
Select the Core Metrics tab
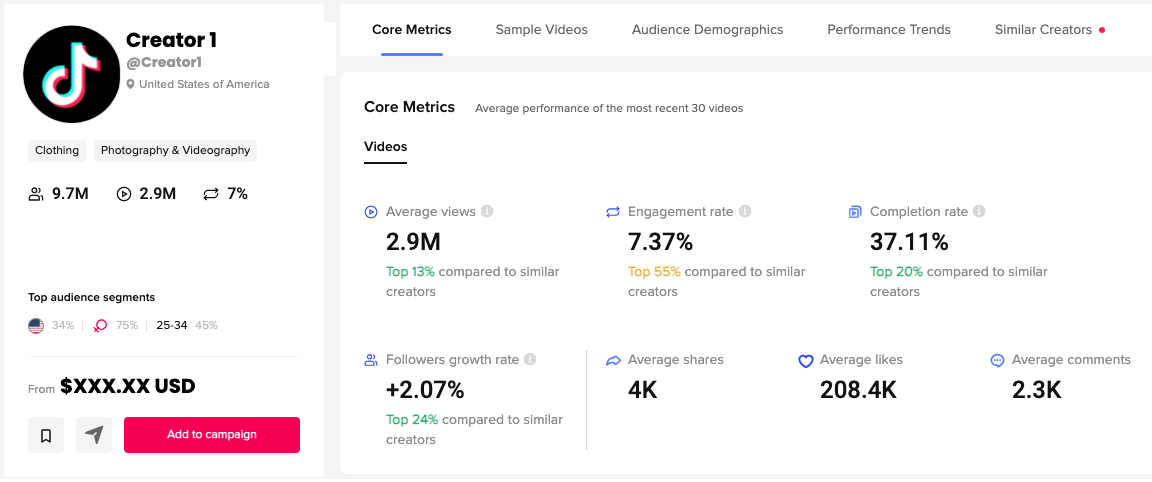point(411,30)
